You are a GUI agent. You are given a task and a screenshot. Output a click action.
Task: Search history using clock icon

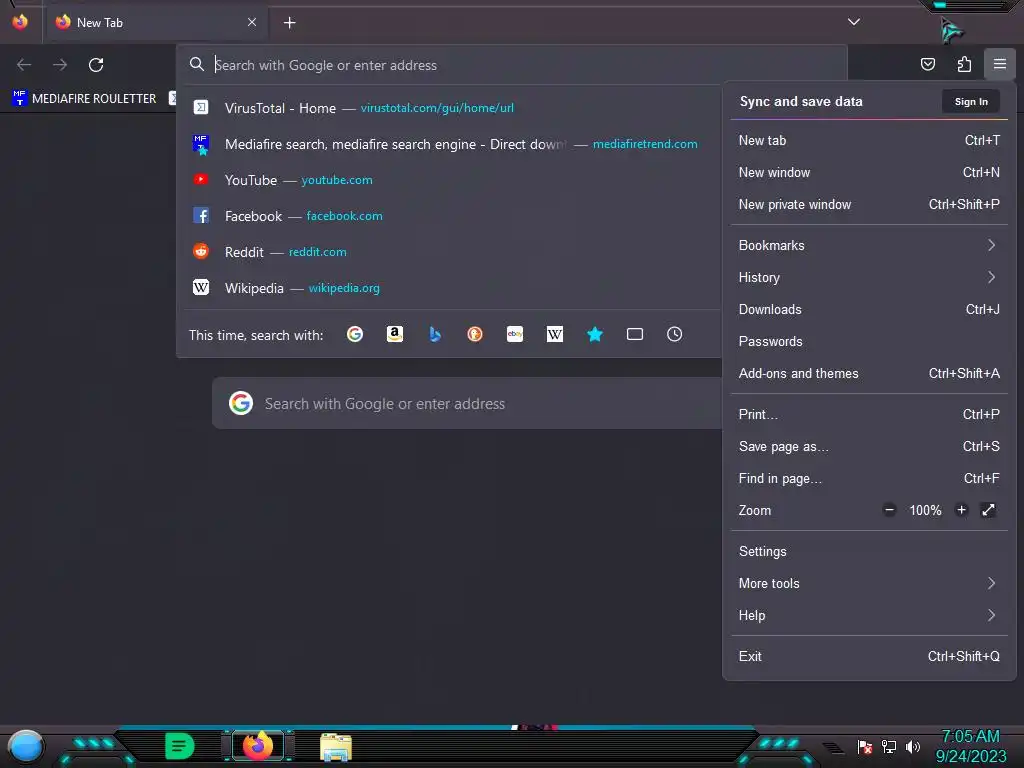point(675,334)
